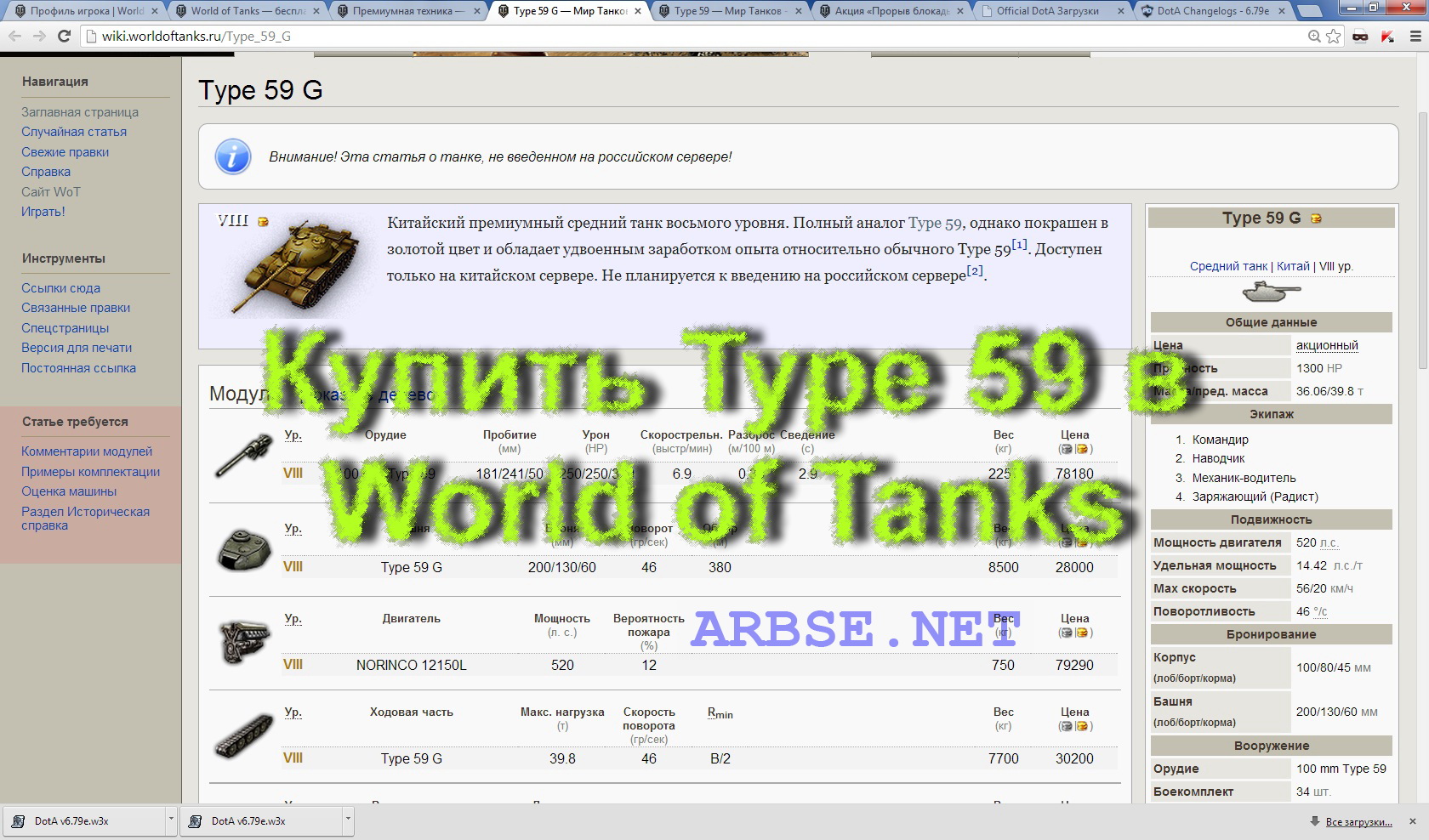Open the 'Свежие правки' sidebar link
Image resolution: width=1429 pixels, height=840 pixels.
pos(65,152)
